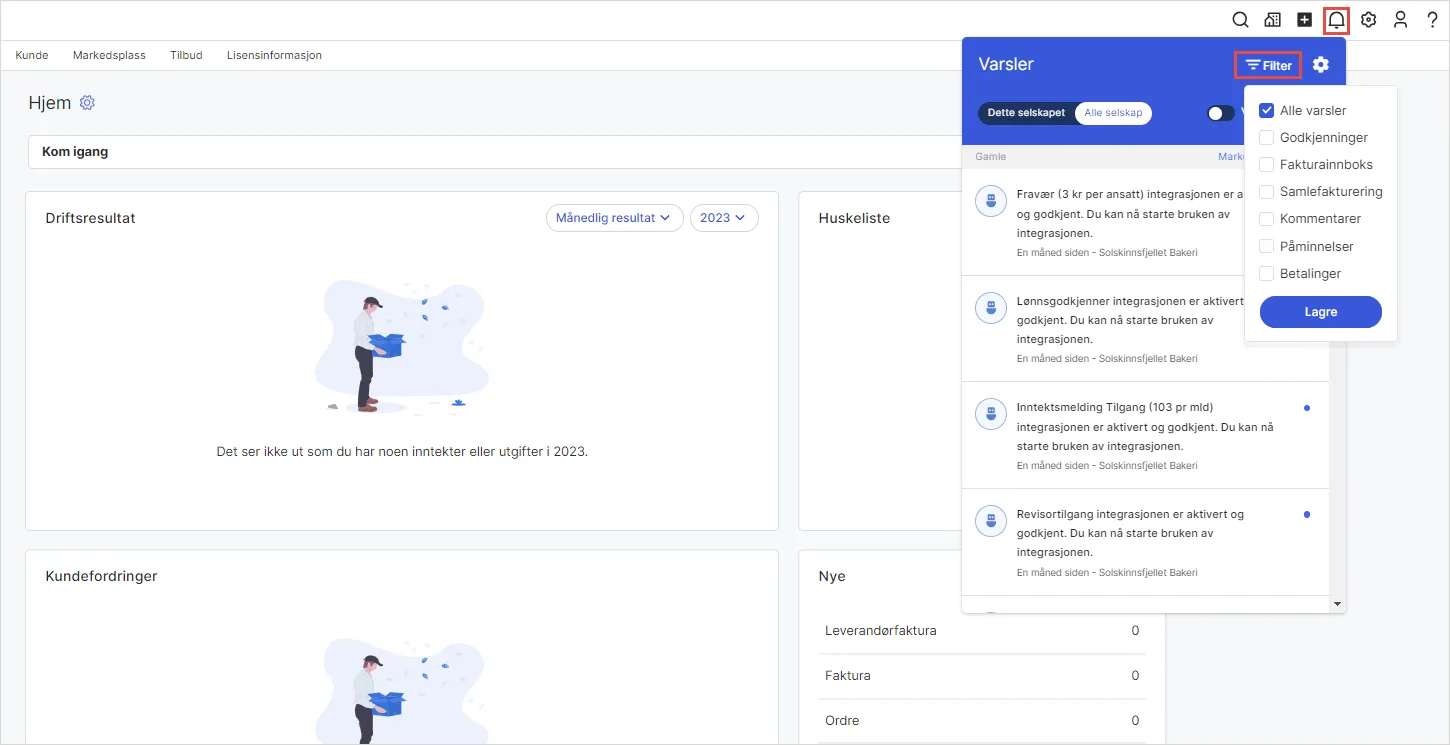This screenshot has width=1450, height=745.
Task: Open Varsler panel settings gear
Action: (x=1321, y=65)
